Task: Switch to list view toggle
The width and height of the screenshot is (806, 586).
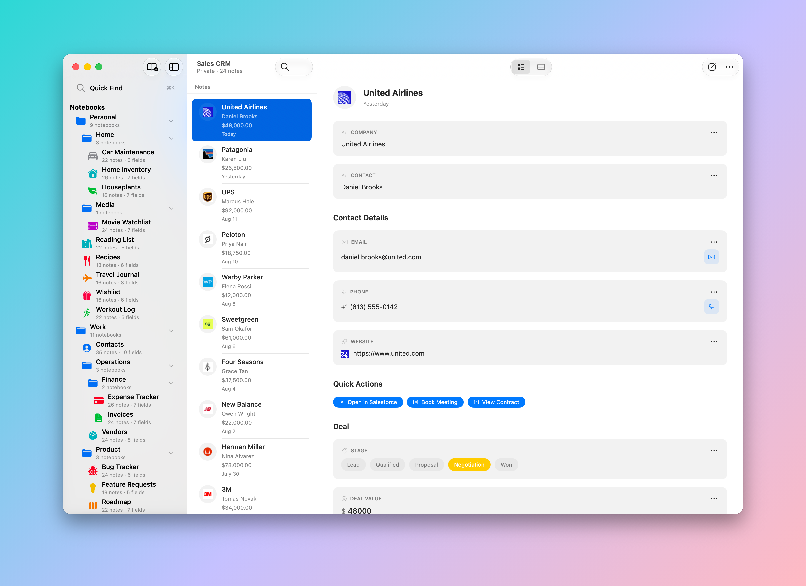Action: (521, 67)
